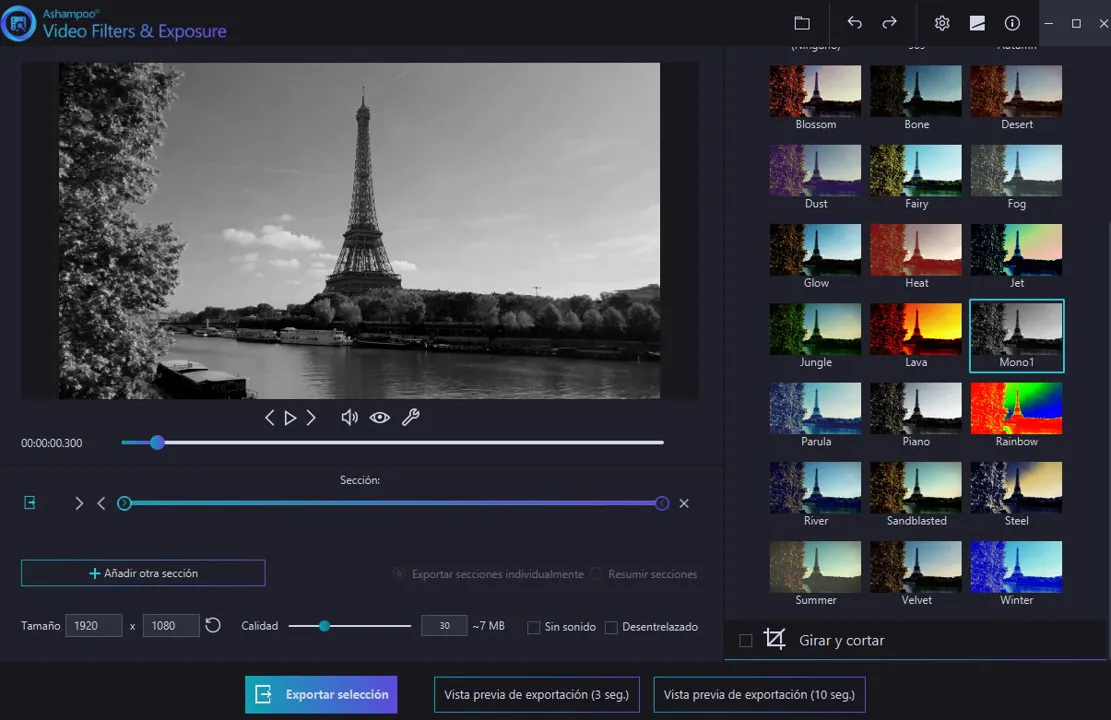Image resolution: width=1111 pixels, height=720 pixels.
Task: Click the Girar y cortar crop icon
Action: [774, 639]
